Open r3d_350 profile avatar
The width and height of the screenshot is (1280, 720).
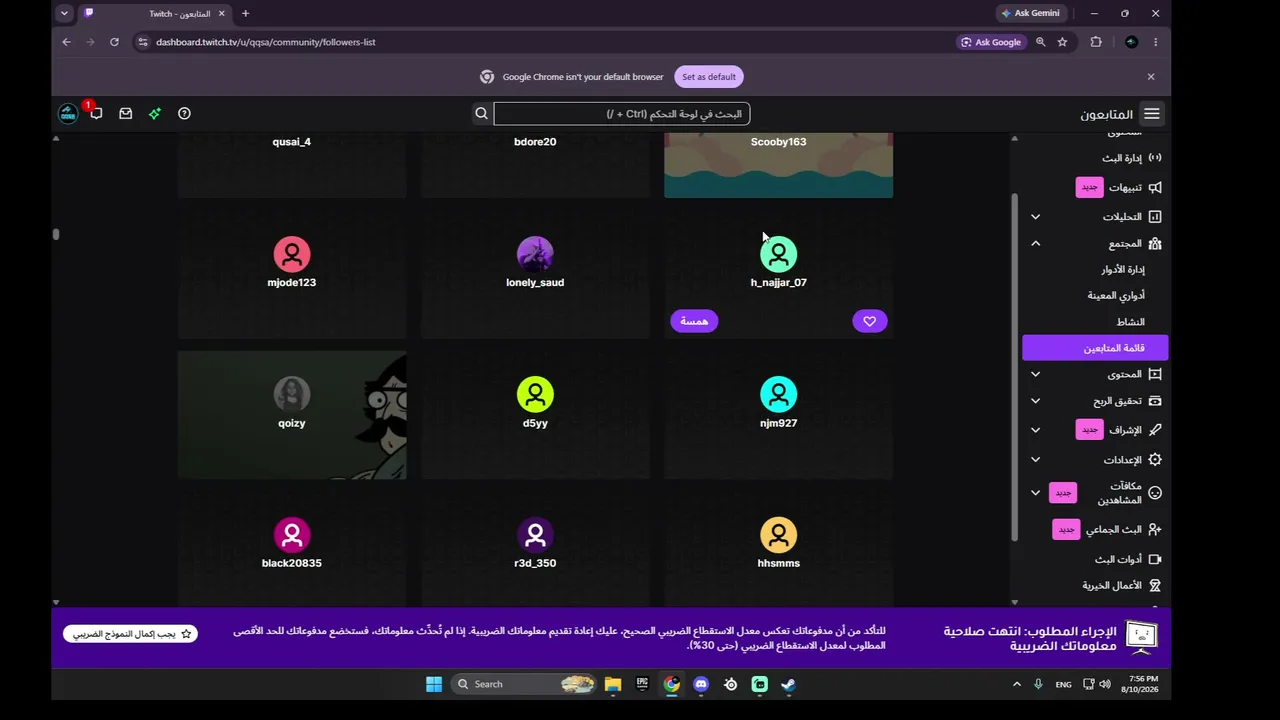click(535, 535)
